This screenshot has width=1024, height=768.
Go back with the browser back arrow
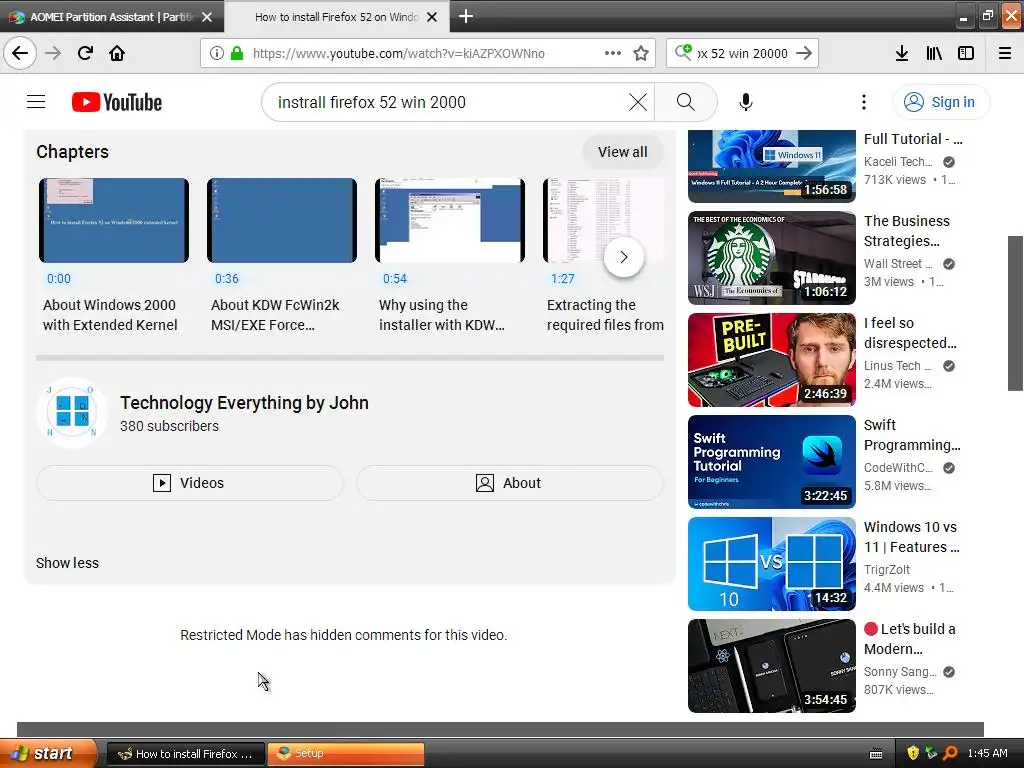pos(20,53)
